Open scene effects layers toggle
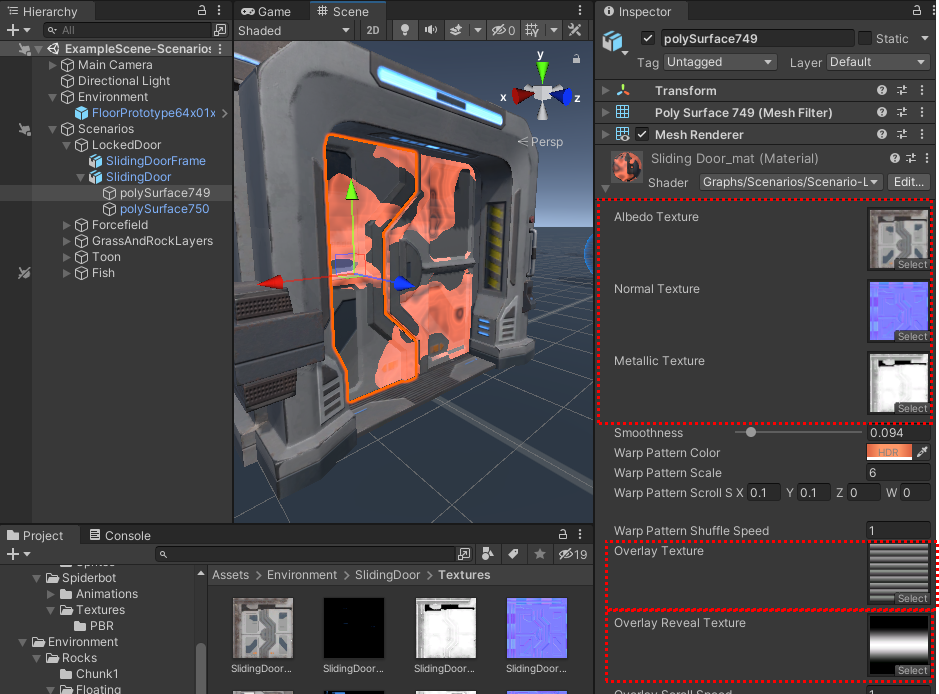Image resolution: width=939 pixels, height=694 pixels. point(456,30)
